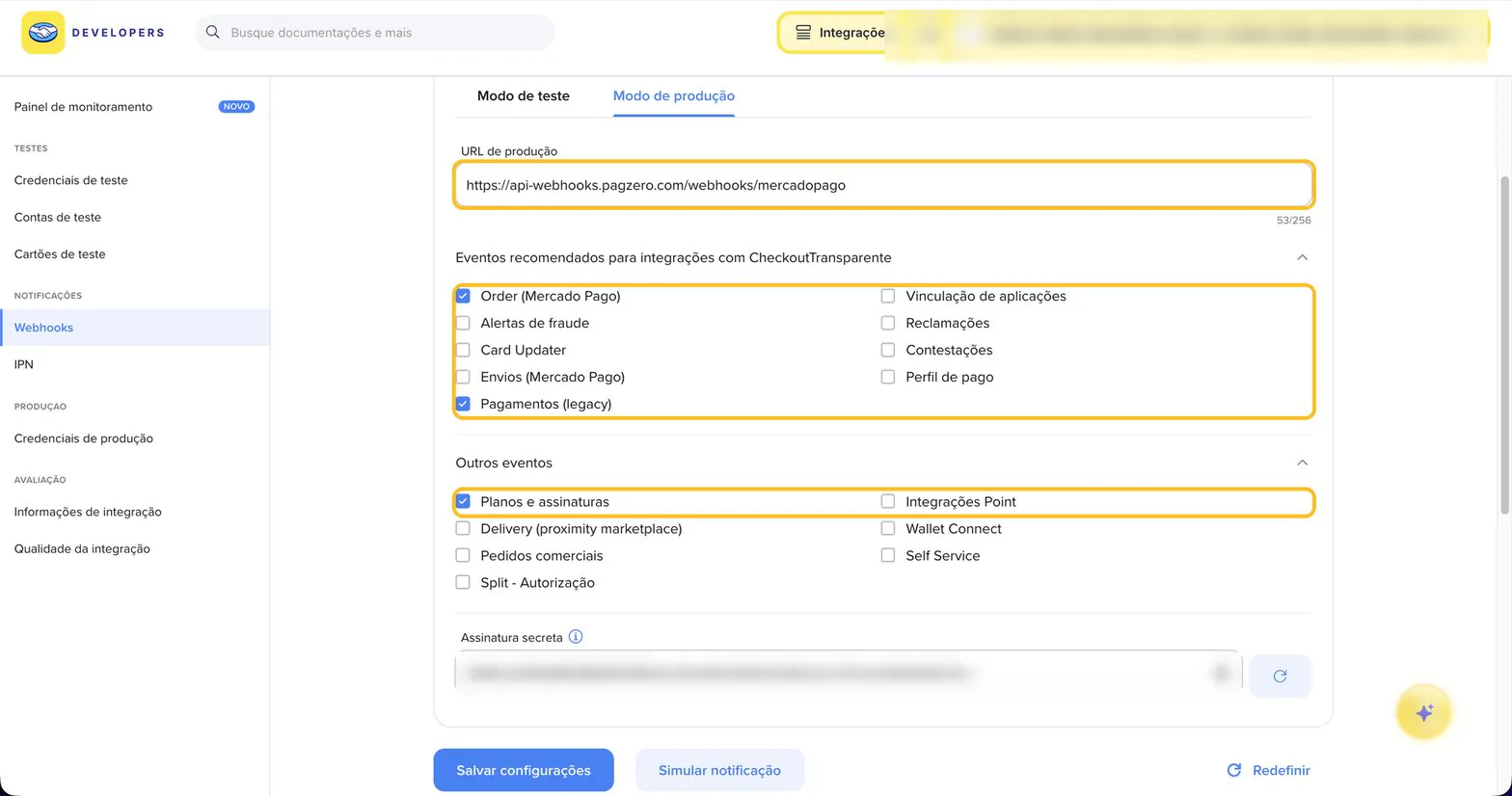
Task: Tick the Wallet Connect checkbox
Action: click(888, 528)
